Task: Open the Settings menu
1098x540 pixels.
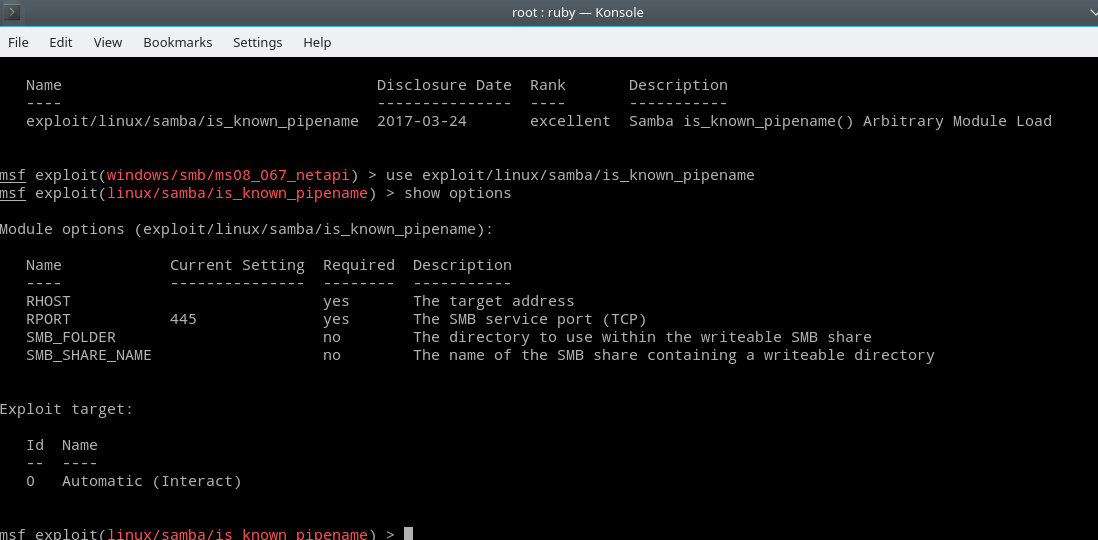Action: (x=258, y=43)
